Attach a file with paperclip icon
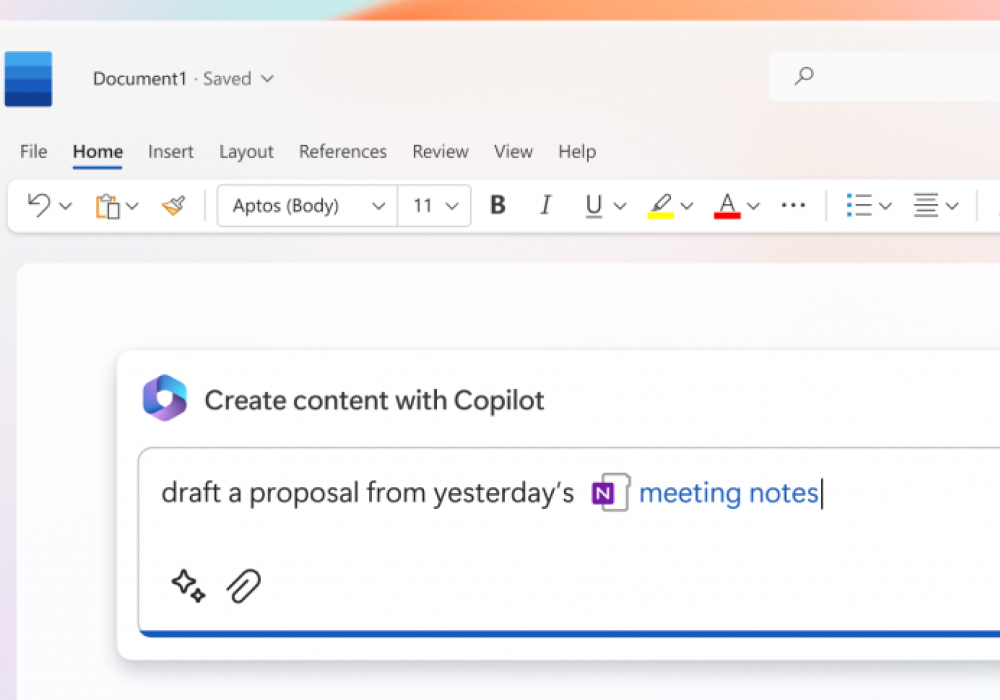The height and width of the screenshot is (700, 1000). pyautogui.click(x=243, y=585)
